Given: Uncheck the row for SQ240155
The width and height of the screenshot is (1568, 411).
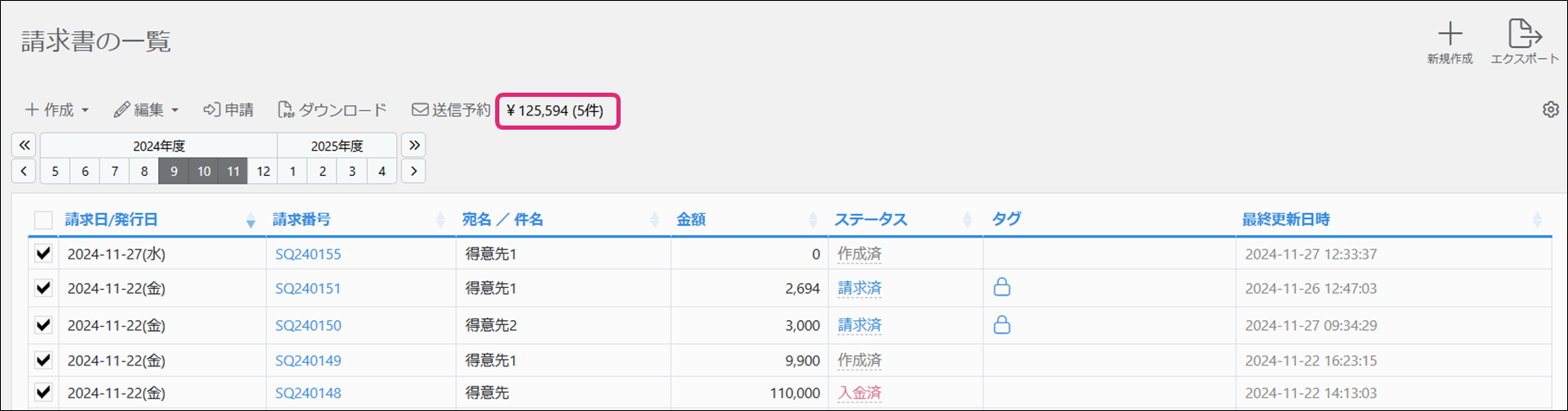Looking at the screenshot, I should point(43,254).
